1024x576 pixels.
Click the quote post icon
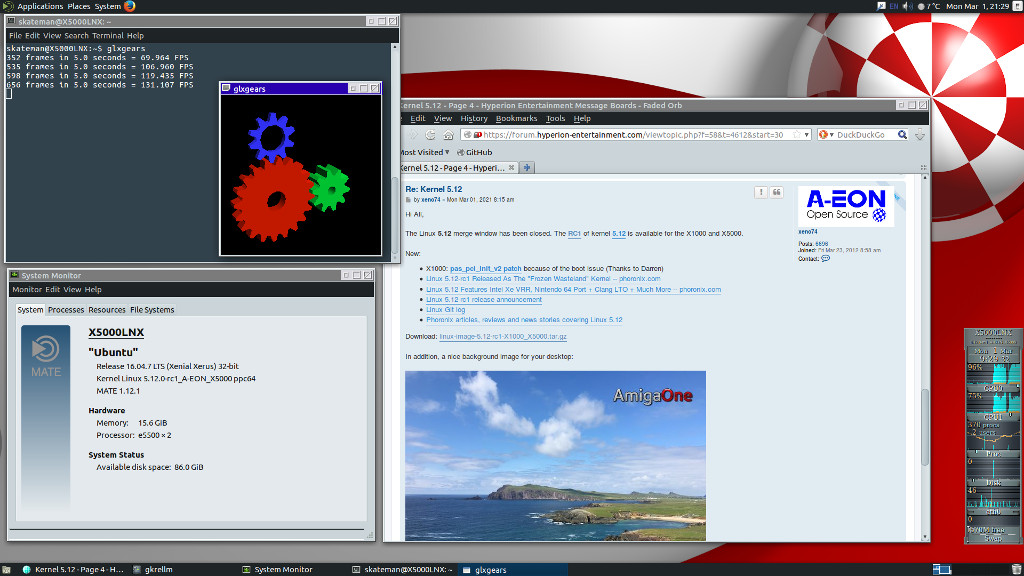776,192
